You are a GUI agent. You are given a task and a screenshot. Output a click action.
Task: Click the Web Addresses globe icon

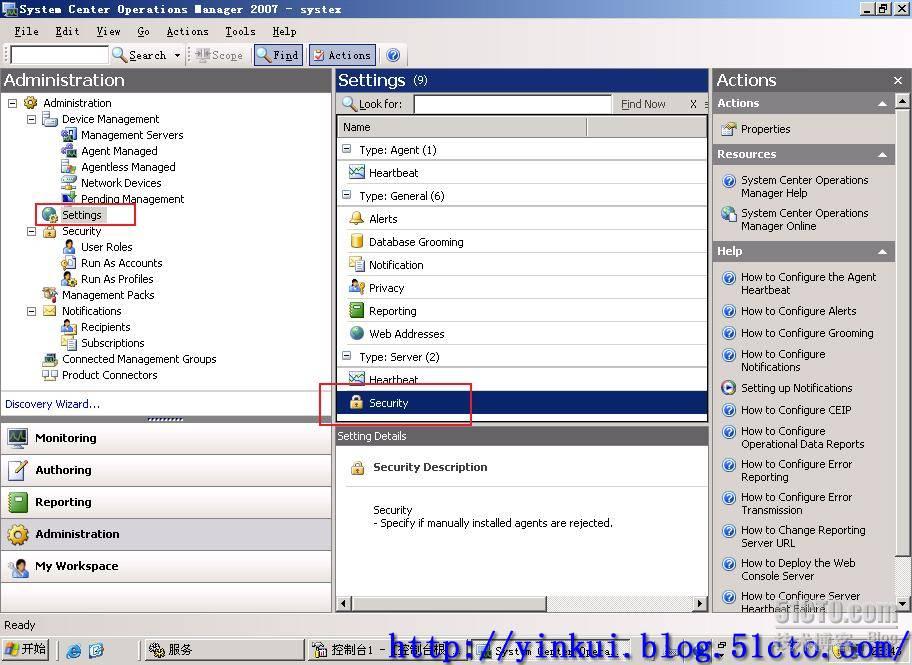click(356, 333)
